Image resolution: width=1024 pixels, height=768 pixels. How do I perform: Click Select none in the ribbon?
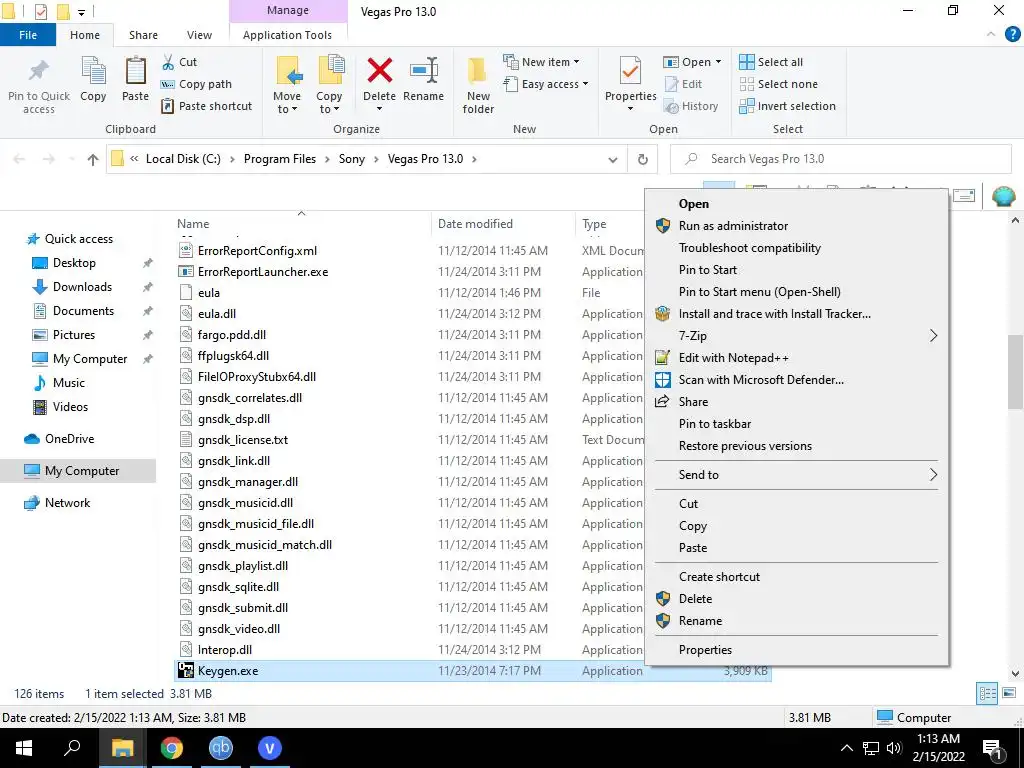tap(778, 84)
